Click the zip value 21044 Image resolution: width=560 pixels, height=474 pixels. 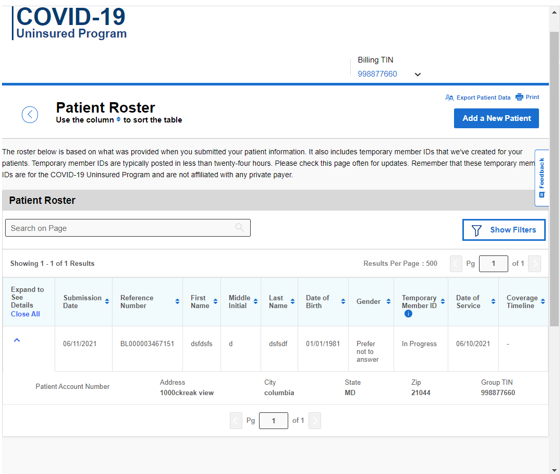pyautogui.click(x=421, y=393)
